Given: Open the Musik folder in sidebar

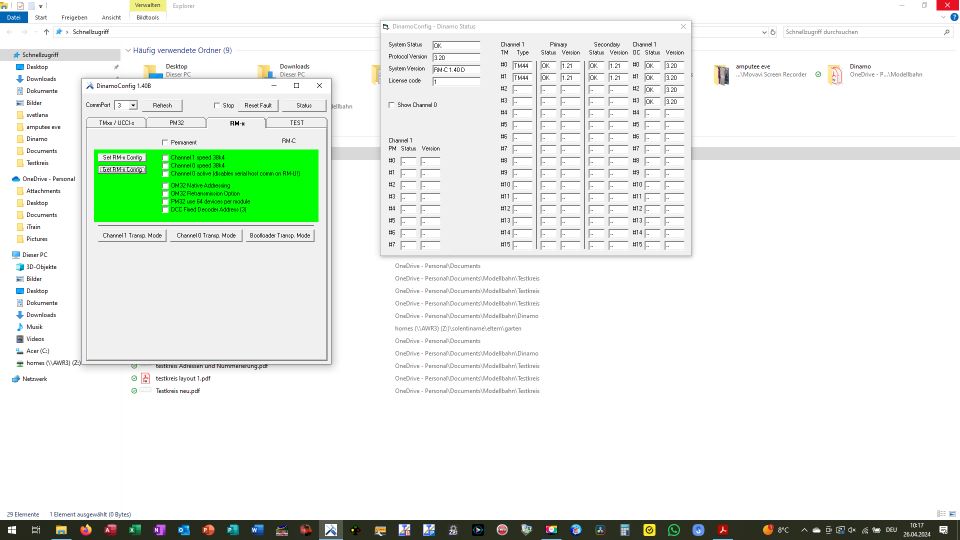Looking at the screenshot, I should click(x=34, y=327).
